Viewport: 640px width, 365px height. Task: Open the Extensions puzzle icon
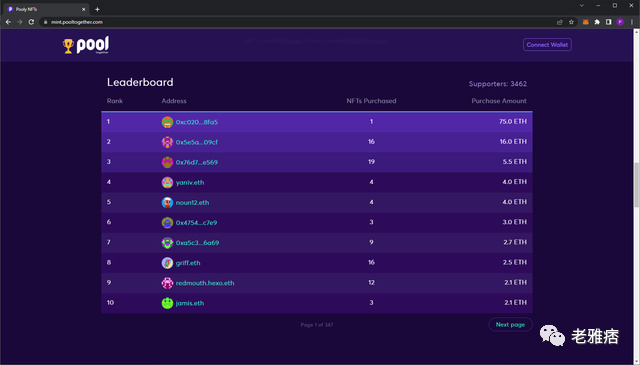pos(597,22)
